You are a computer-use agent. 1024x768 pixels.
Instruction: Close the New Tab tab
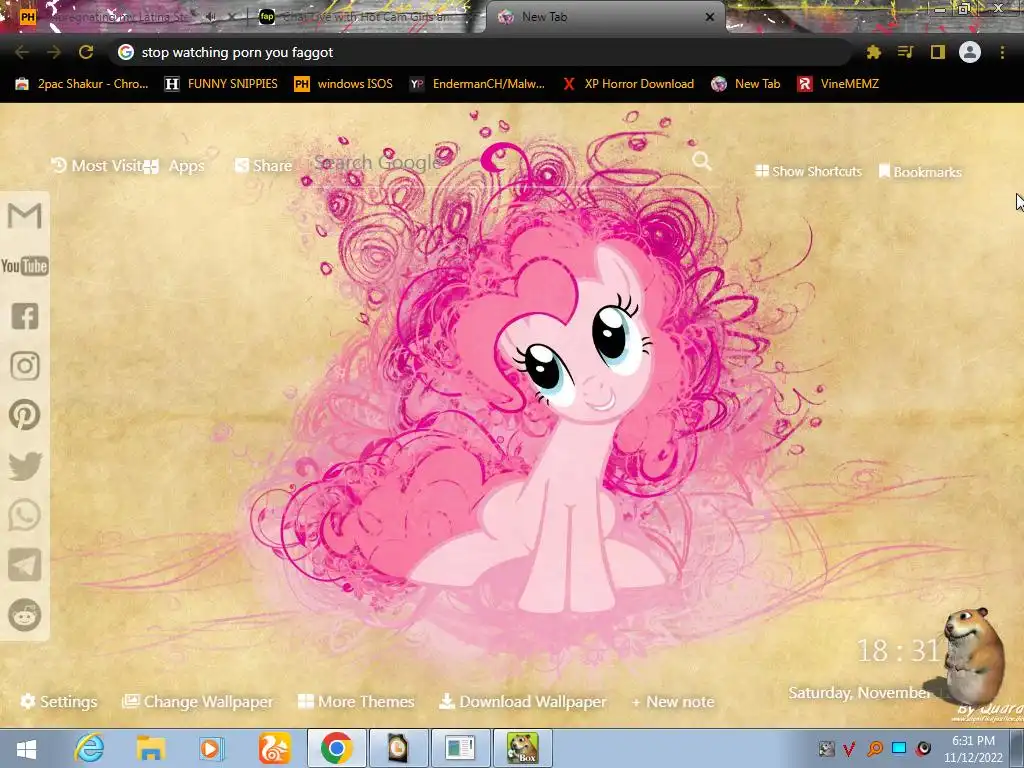coord(710,17)
